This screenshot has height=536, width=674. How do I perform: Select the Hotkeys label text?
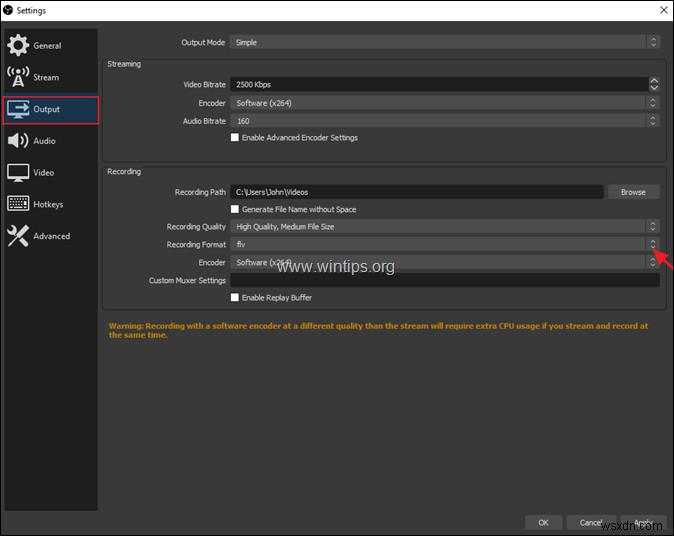tap(48, 205)
